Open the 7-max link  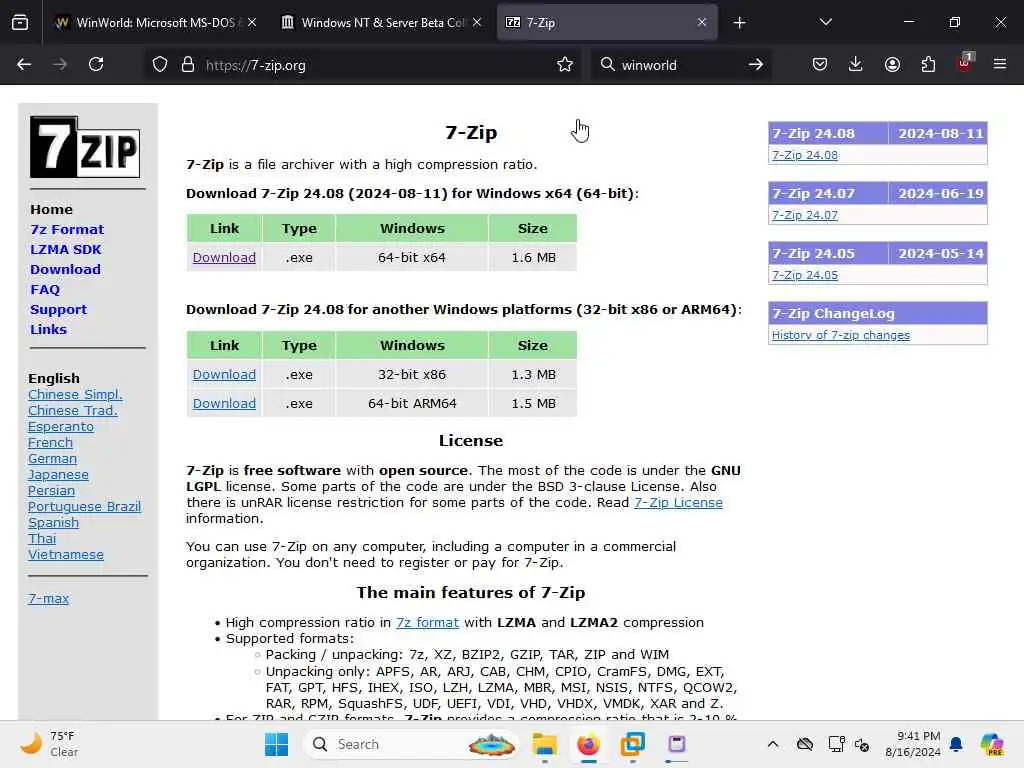48,599
